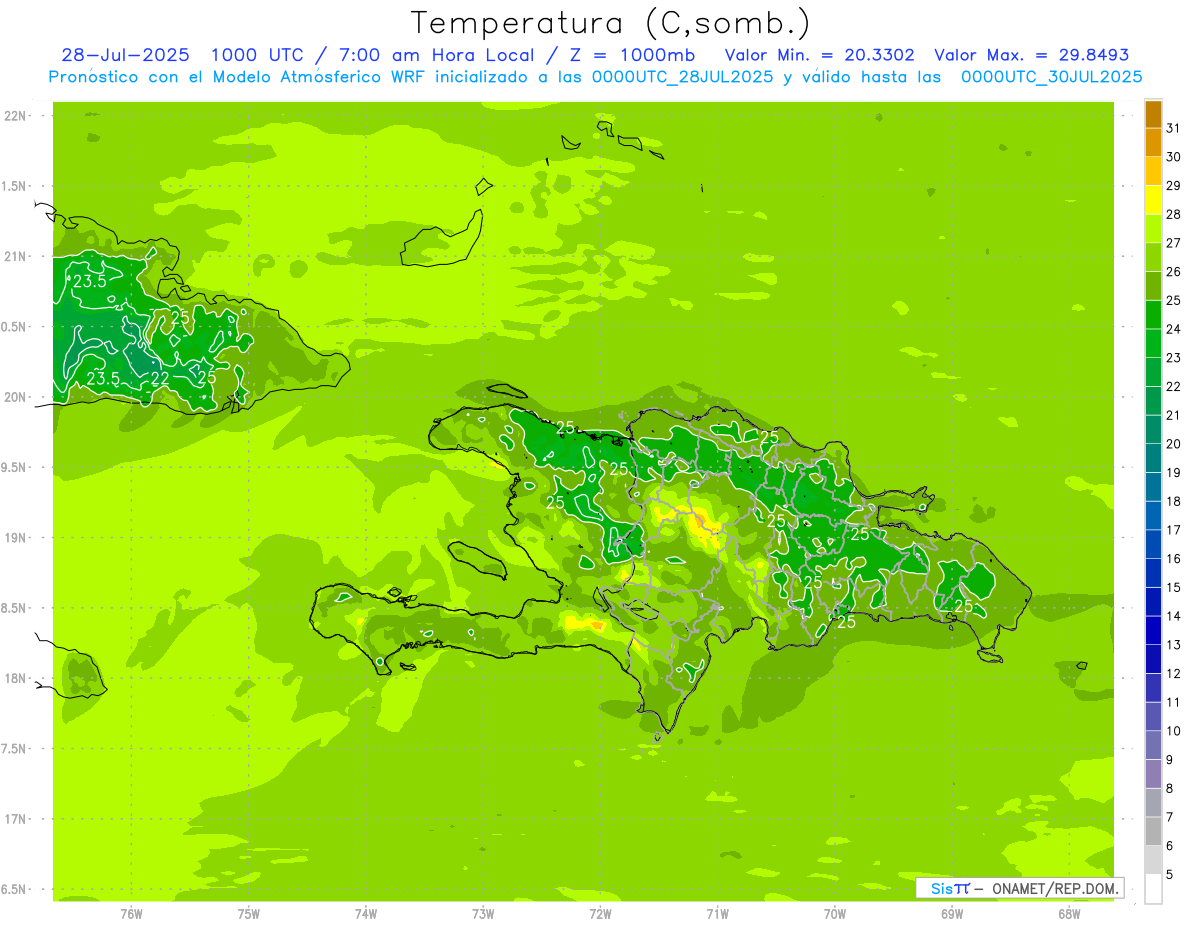Select the '28-Jul-2025' date text

(x=125, y=55)
